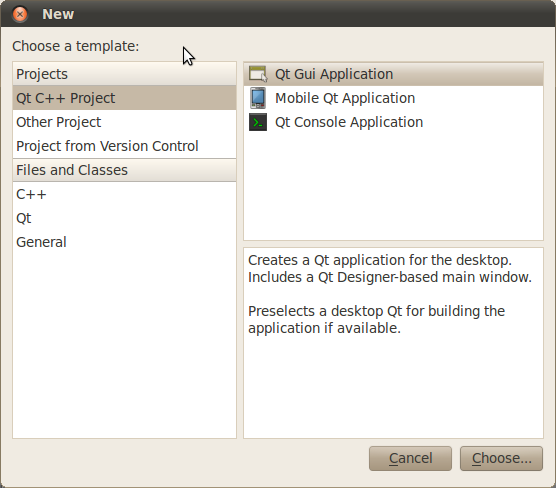Select Mobile Qt Application template
556x488 pixels.
(x=393, y=98)
